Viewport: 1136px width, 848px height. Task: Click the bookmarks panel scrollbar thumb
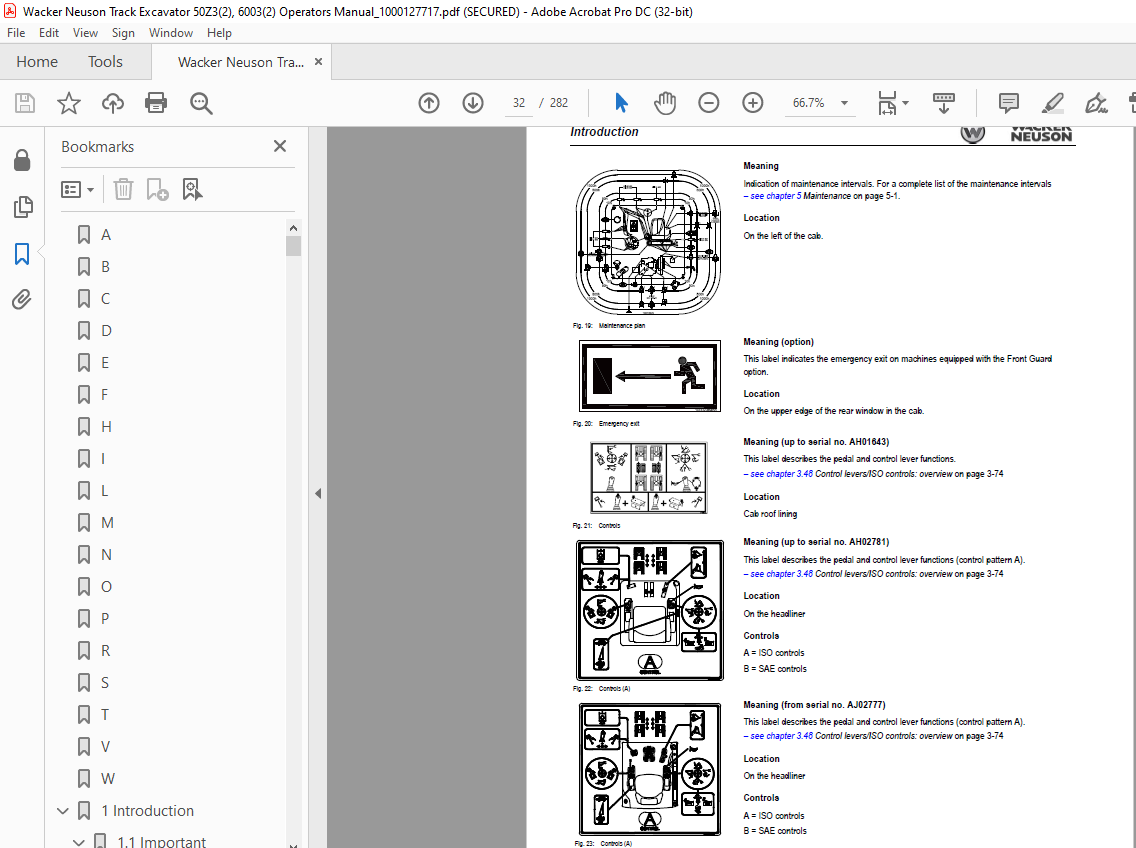pos(293,246)
